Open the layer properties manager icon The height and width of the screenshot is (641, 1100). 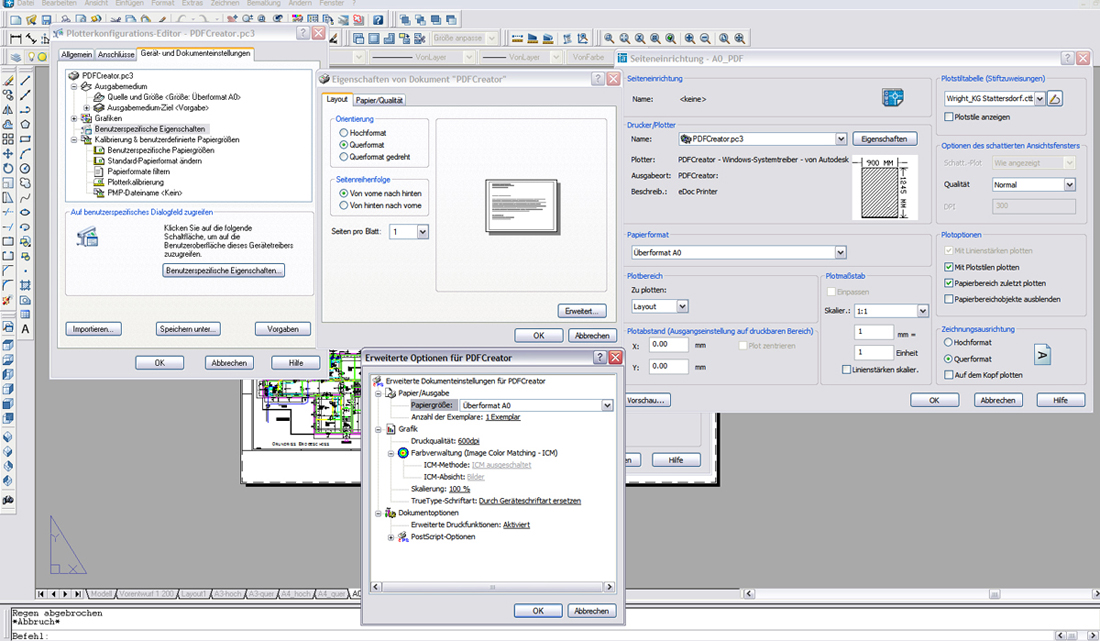[15, 57]
